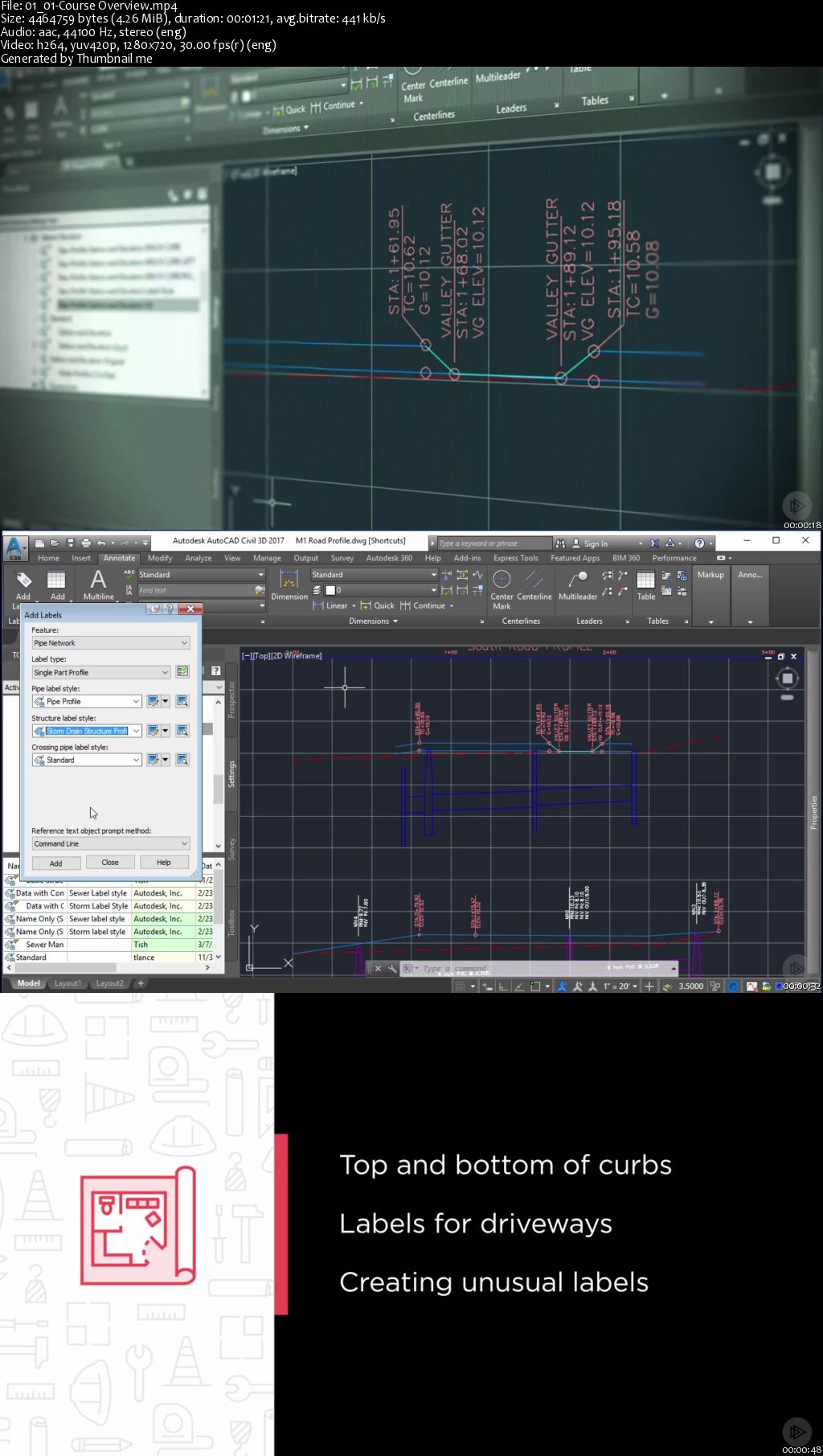Screen dimensions: 823x1456
Task: Click the Help button in Add Labels dialog
Action: coord(164,863)
